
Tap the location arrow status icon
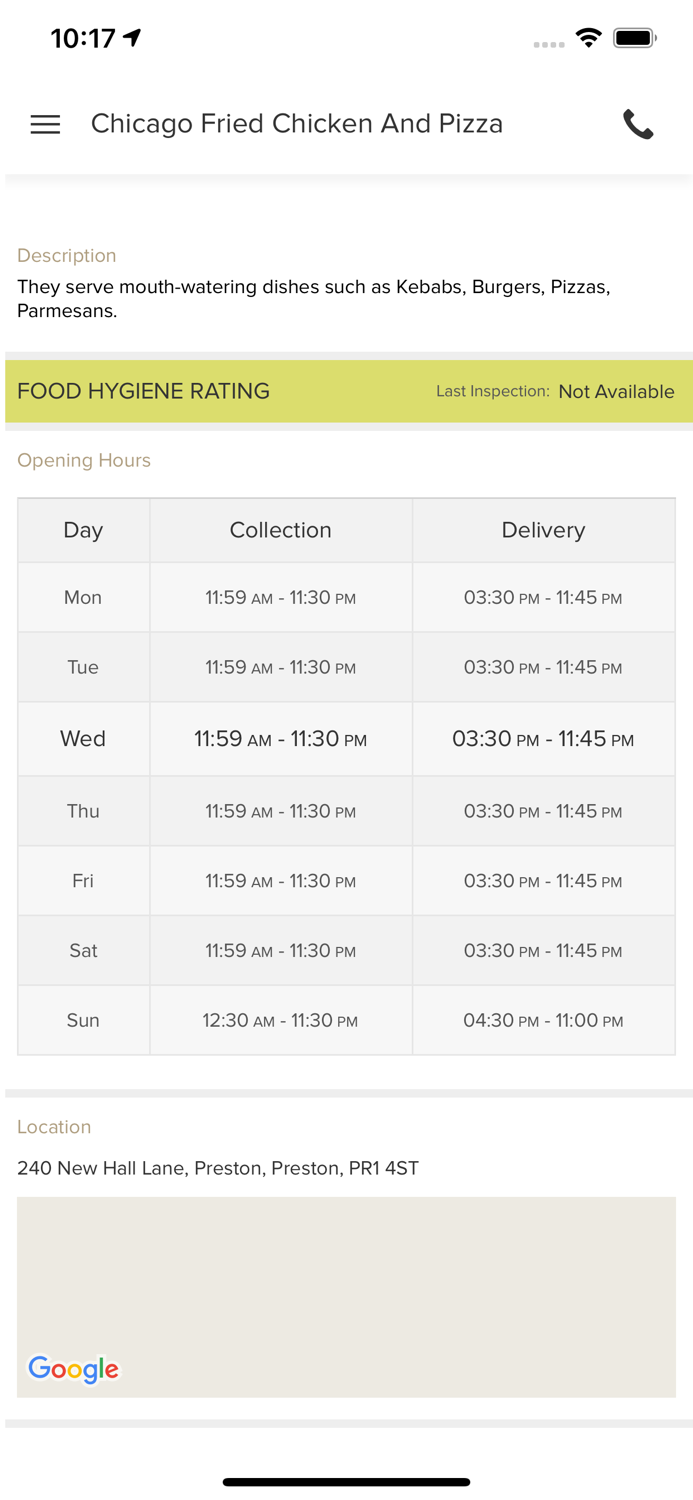tap(132, 38)
